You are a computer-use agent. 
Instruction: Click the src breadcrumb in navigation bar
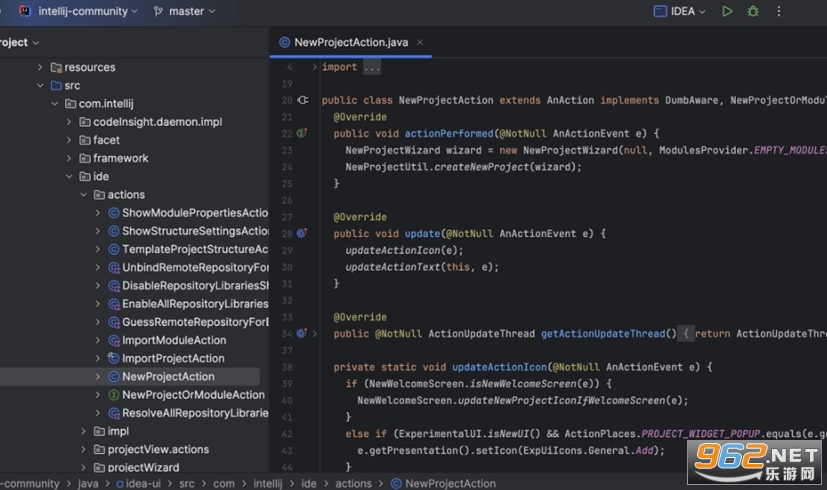pyautogui.click(x=187, y=483)
